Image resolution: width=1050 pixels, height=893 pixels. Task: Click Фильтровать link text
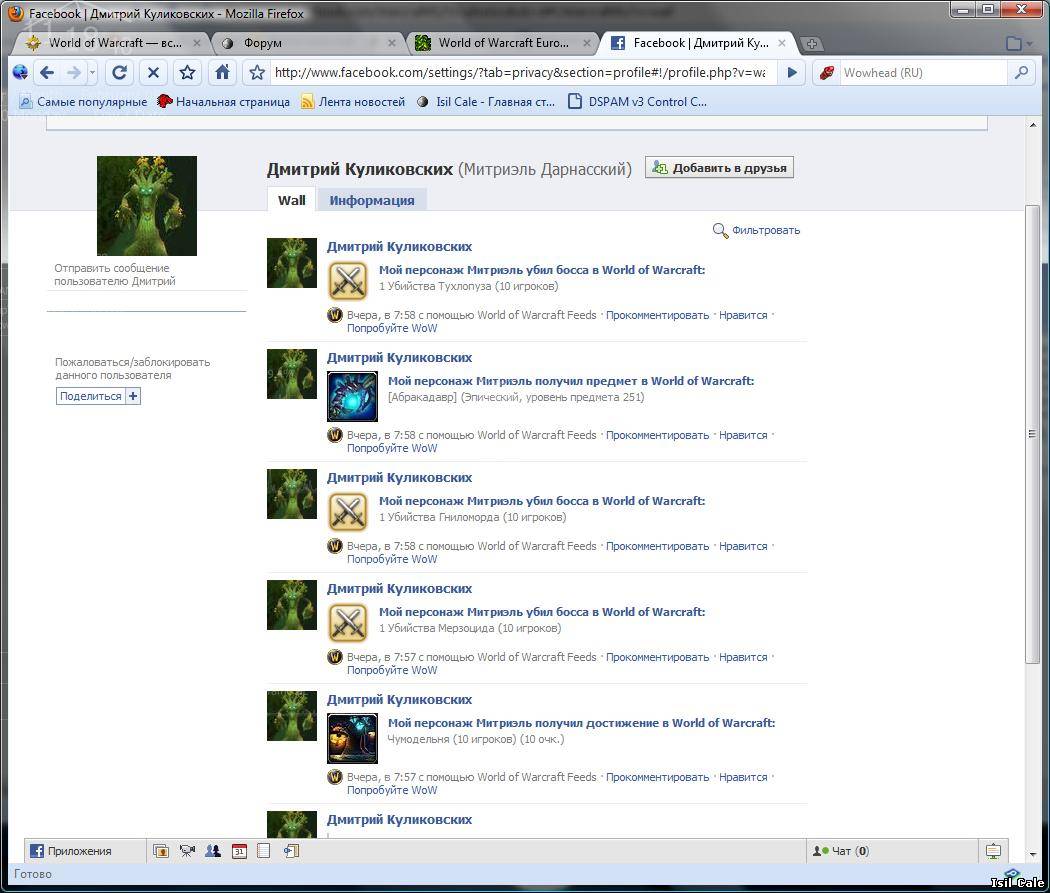pos(765,230)
